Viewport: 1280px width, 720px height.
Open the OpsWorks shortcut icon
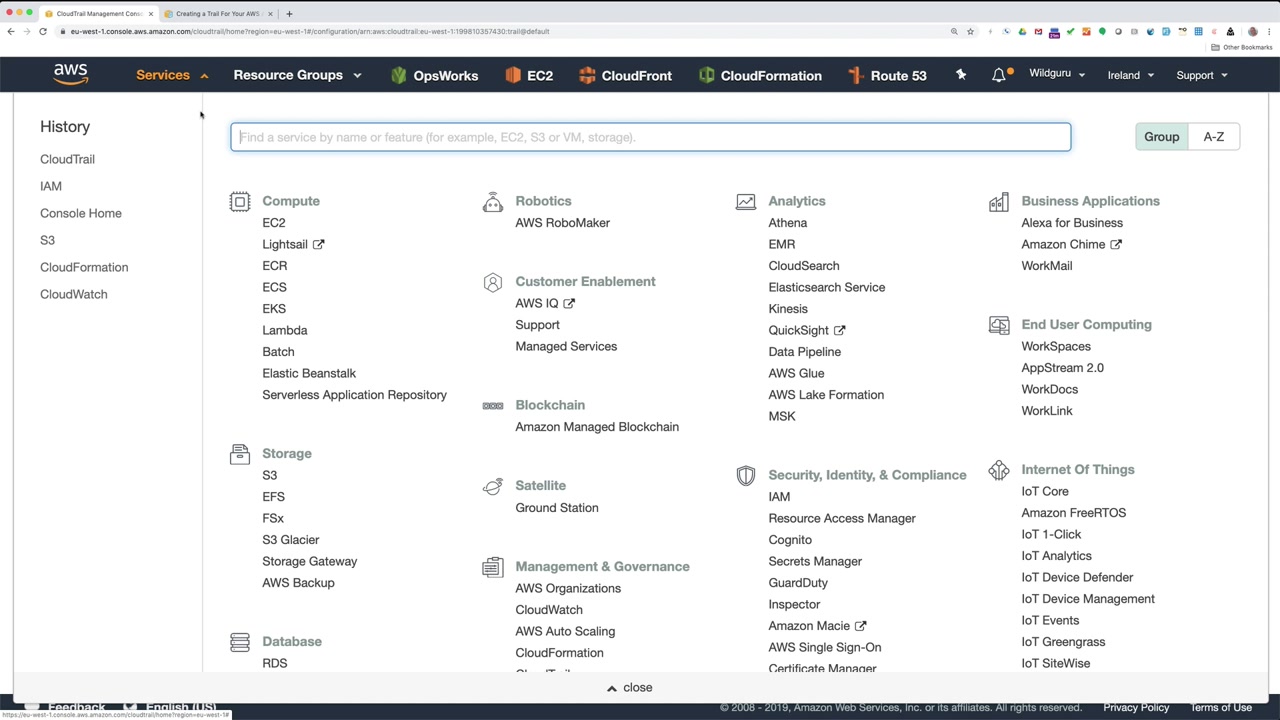point(399,75)
